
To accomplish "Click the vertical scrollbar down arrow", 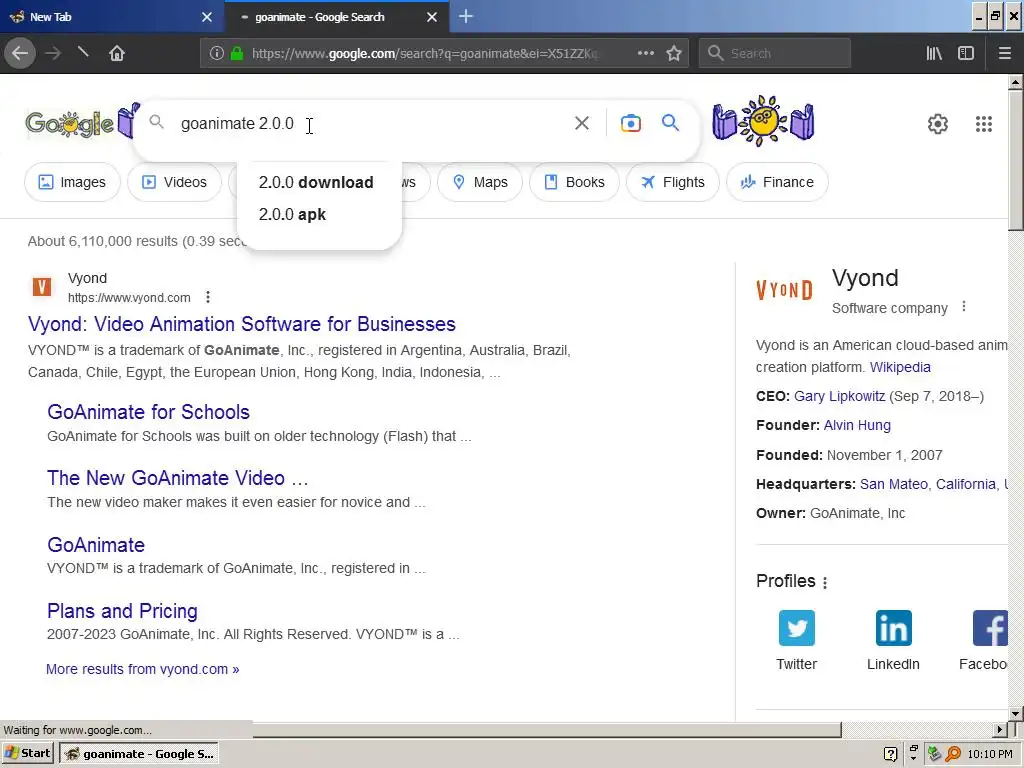I will [x=1016, y=714].
